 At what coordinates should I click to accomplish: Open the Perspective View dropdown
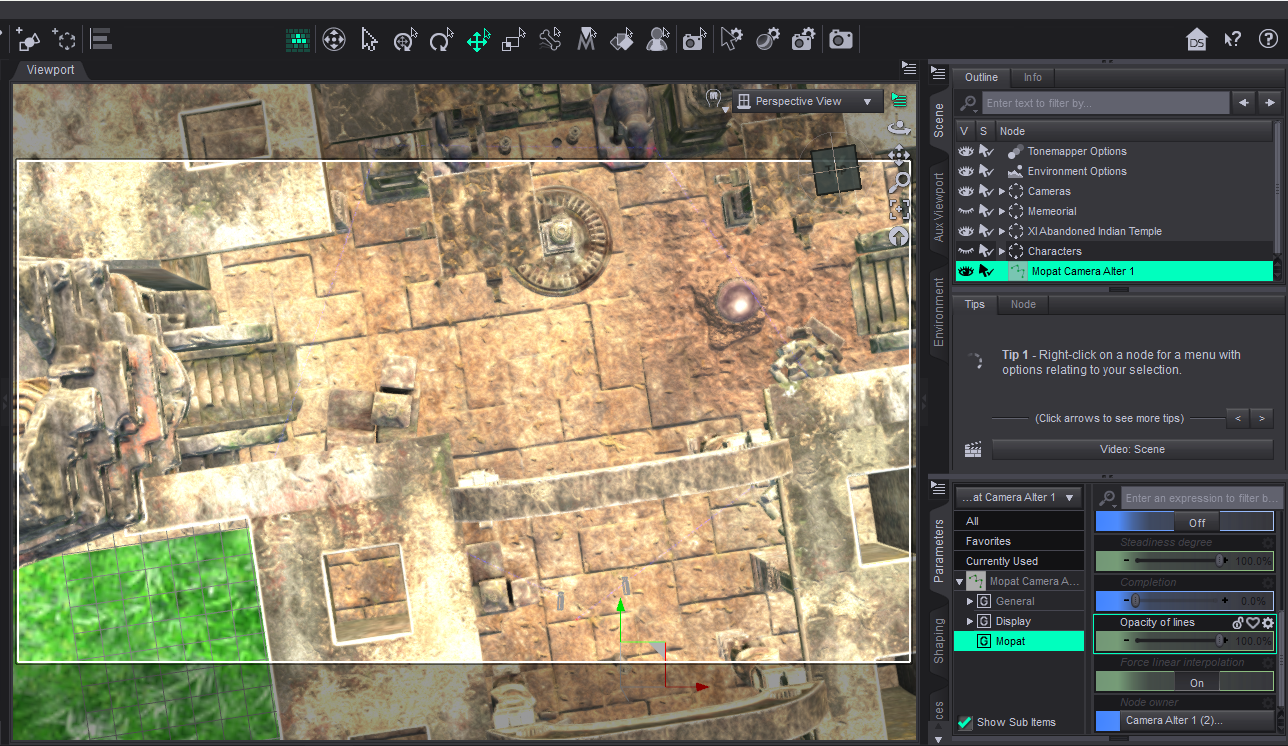click(807, 101)
